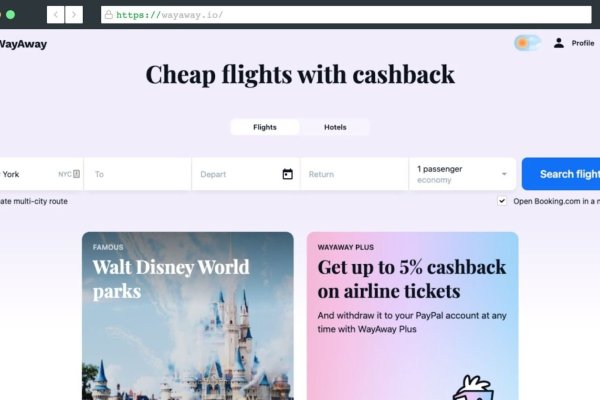Click the To destination field
This screenshot has width=600, height=400.
pyautogui.click(x=138, y=174)
